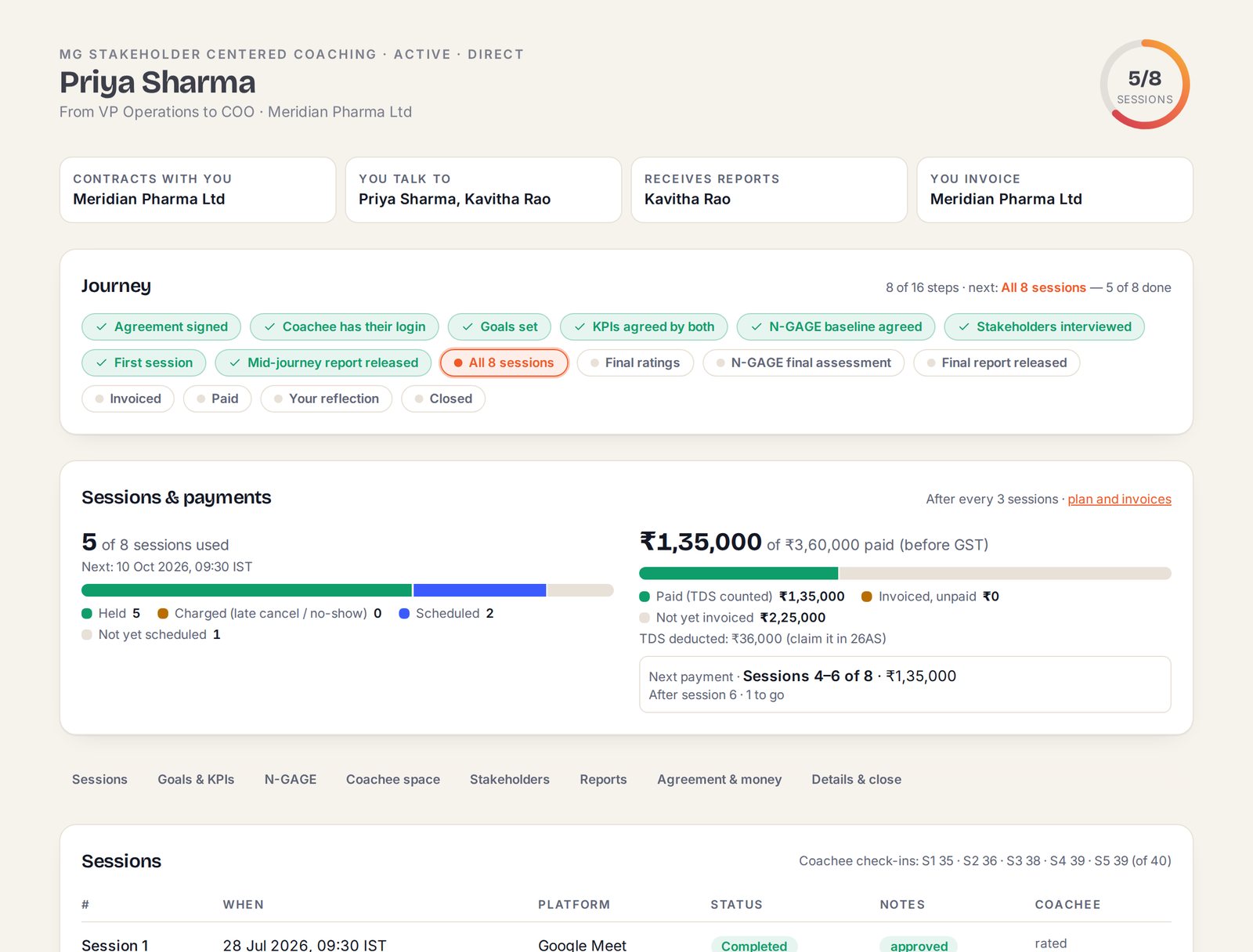Click Session 1 approved notes badge
The image size is (1253, 952).
pyautogui.click(x=919, y=945)
